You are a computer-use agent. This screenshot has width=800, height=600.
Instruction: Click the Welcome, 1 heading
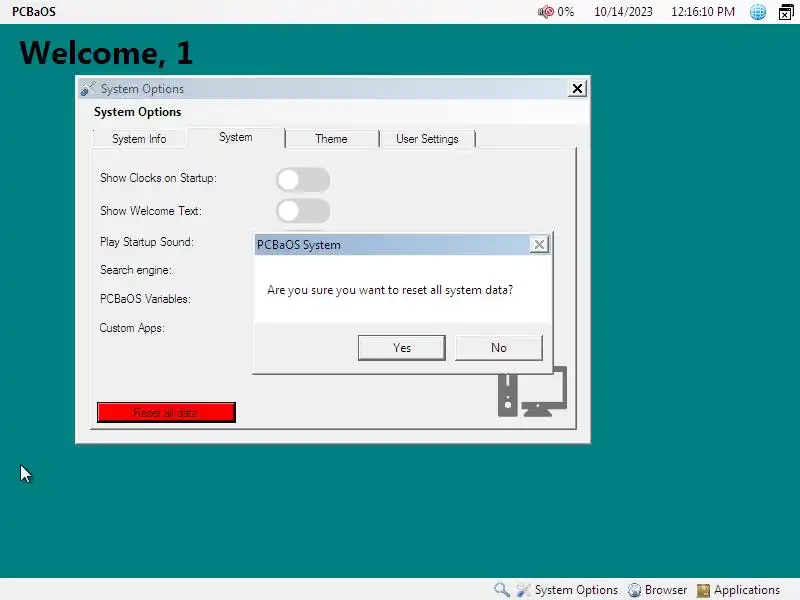point(107,53)
